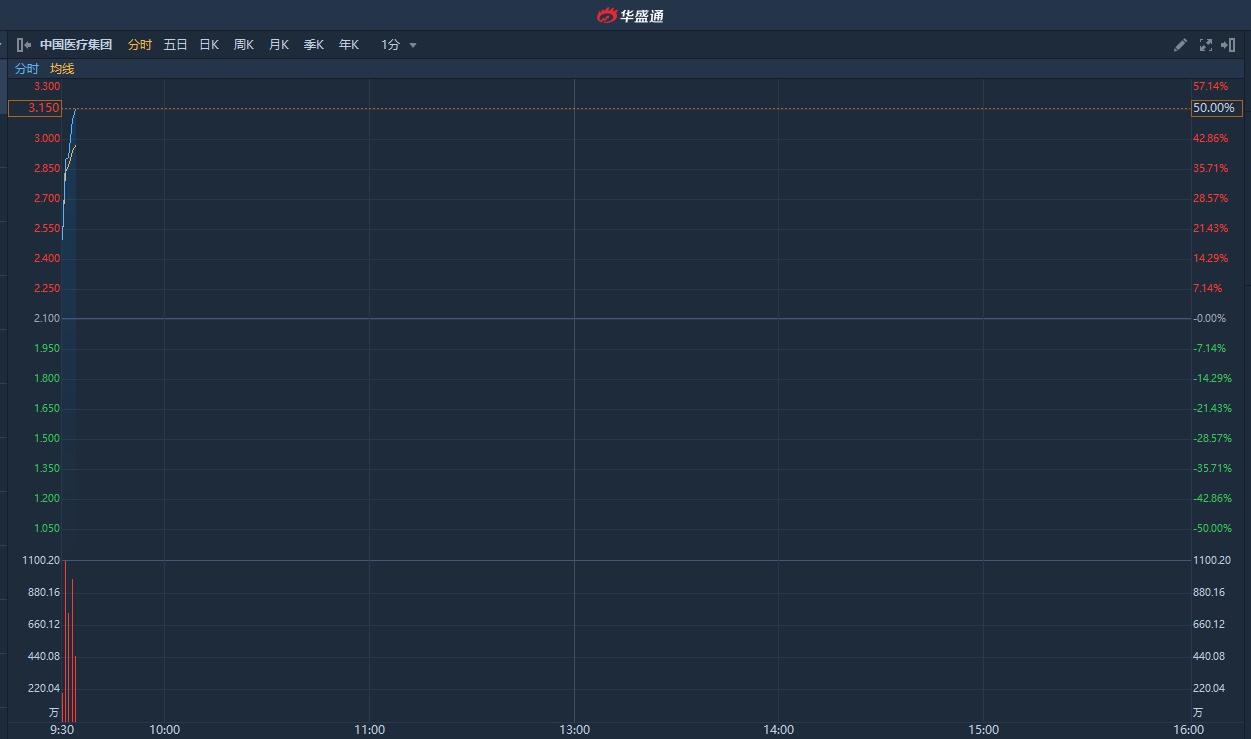Image resolution: width=1251 pixels, height=739 pixels.
Task: Collapse the left side panel icon
Action: pos(23,45)
